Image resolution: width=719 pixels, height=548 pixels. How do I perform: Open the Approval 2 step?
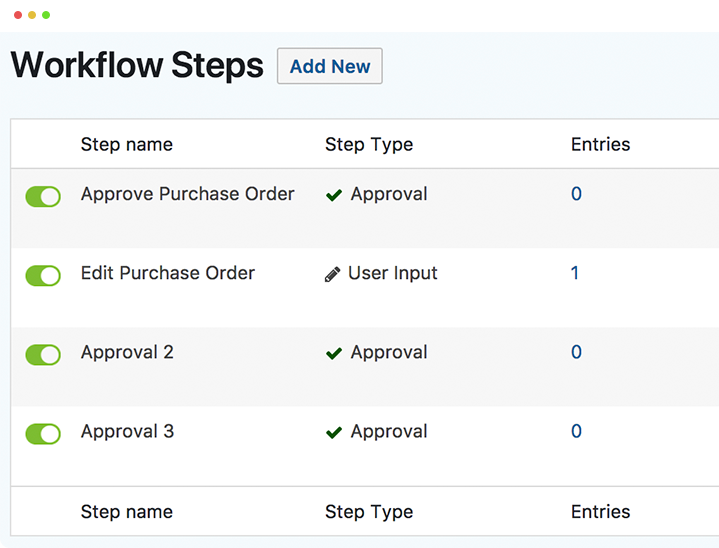(127, 352)
